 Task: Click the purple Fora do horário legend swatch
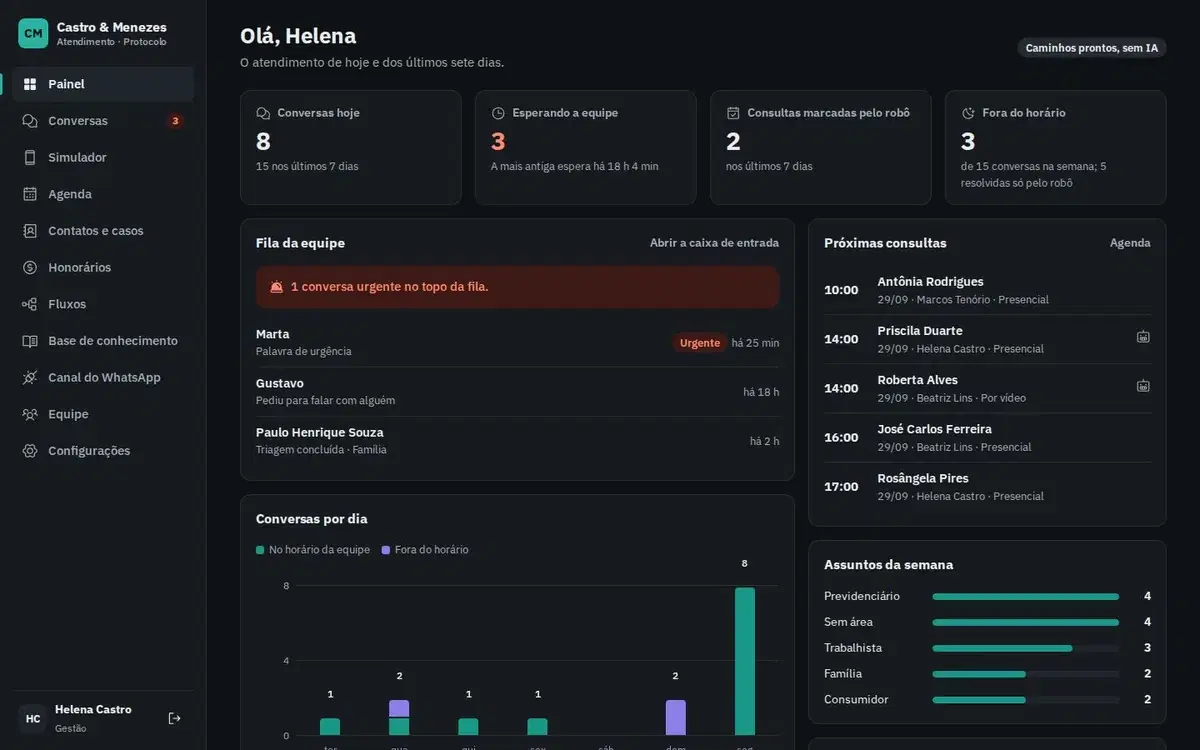tap(386, 550)
